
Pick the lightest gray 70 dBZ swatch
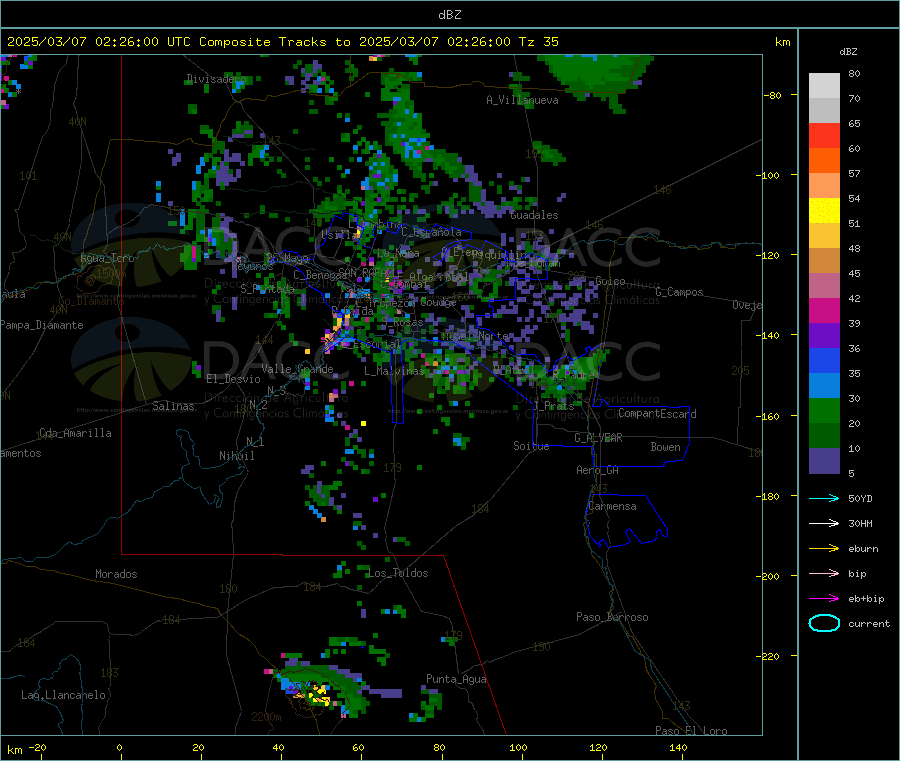pos(824,86)
